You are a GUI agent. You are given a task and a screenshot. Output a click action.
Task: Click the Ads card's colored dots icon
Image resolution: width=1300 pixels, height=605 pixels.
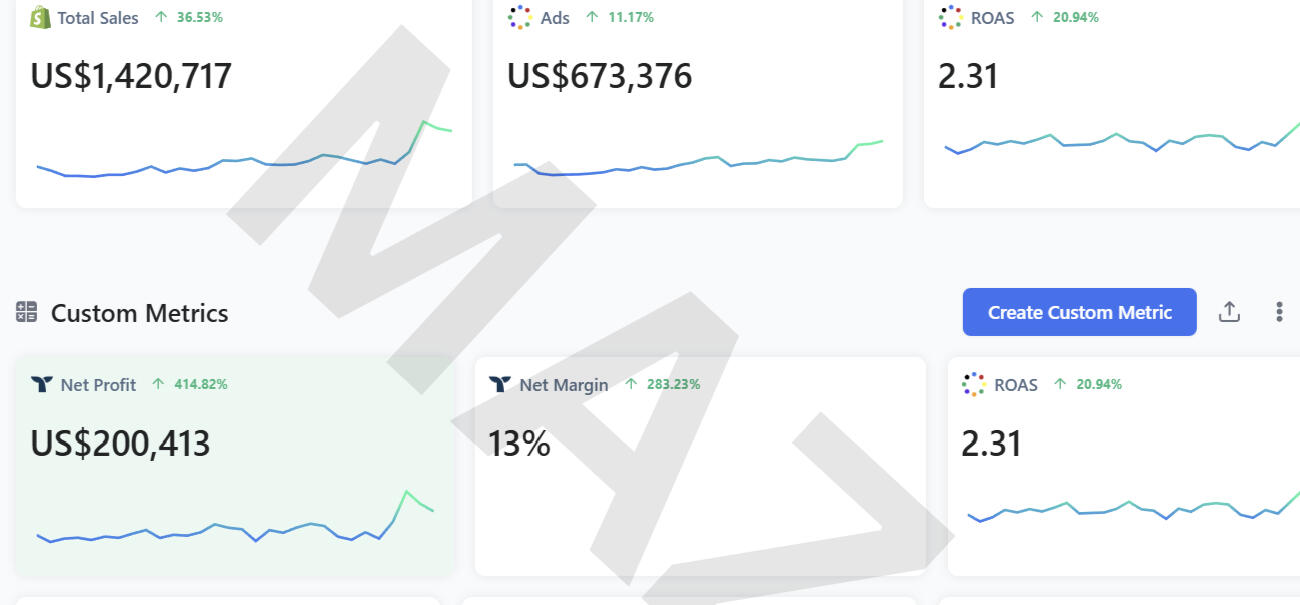pyautogui.click(x=519, y=17)
